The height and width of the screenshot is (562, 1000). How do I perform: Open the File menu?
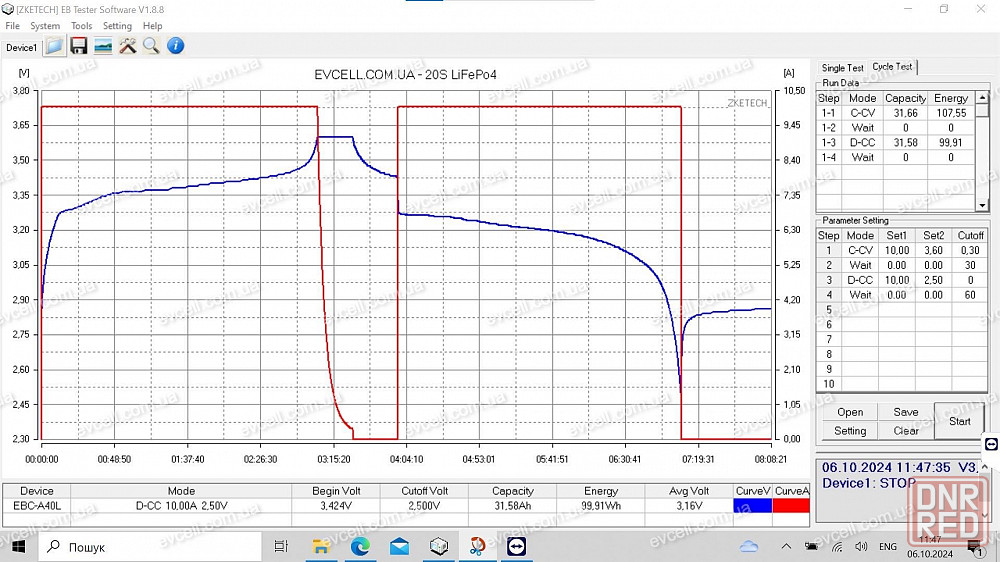13,26
